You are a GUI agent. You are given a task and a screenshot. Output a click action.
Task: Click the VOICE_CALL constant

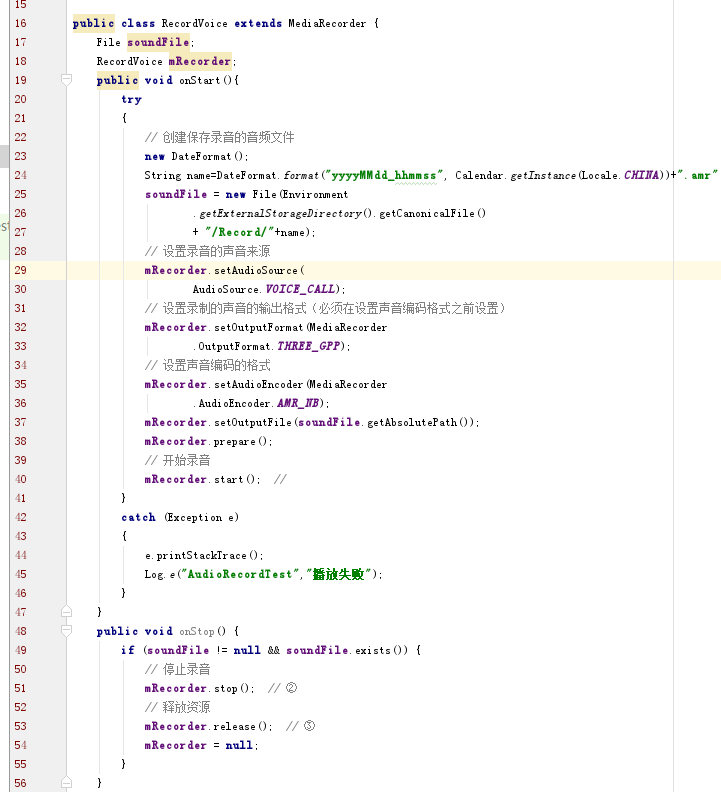pos(300,289)
